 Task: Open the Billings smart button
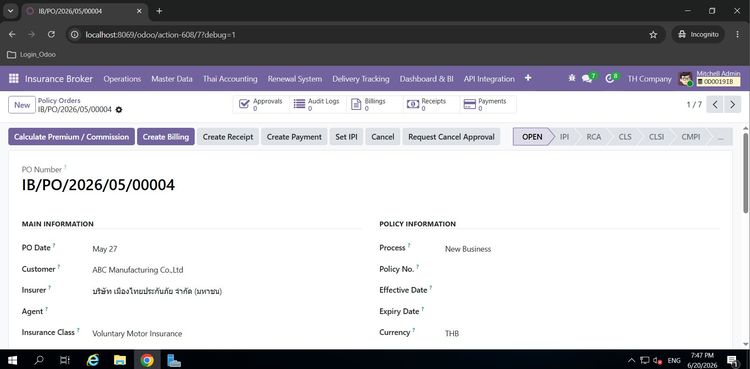coord(374,104)
